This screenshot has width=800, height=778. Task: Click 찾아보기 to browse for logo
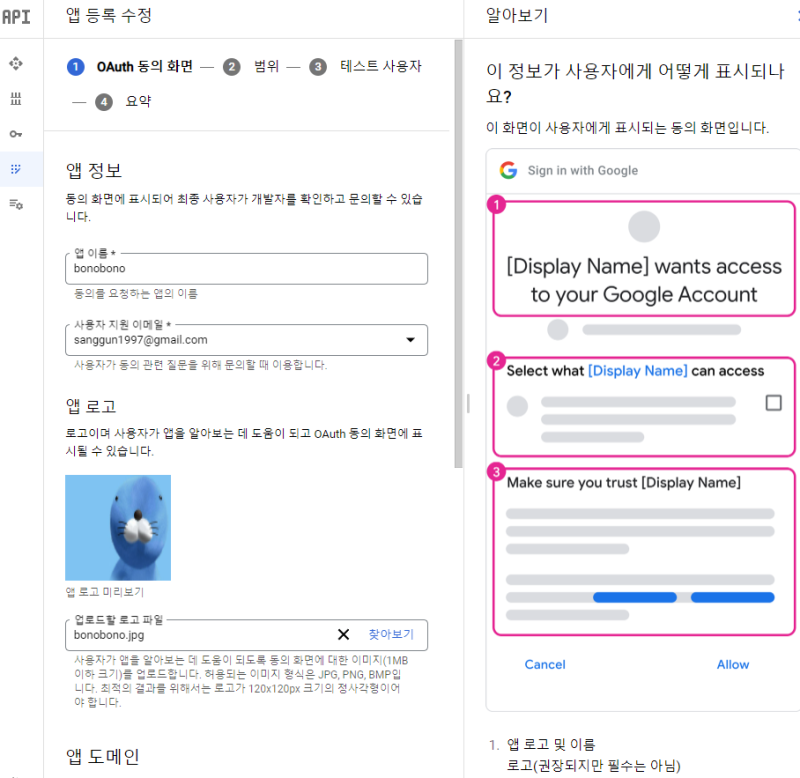click(391, 634)
